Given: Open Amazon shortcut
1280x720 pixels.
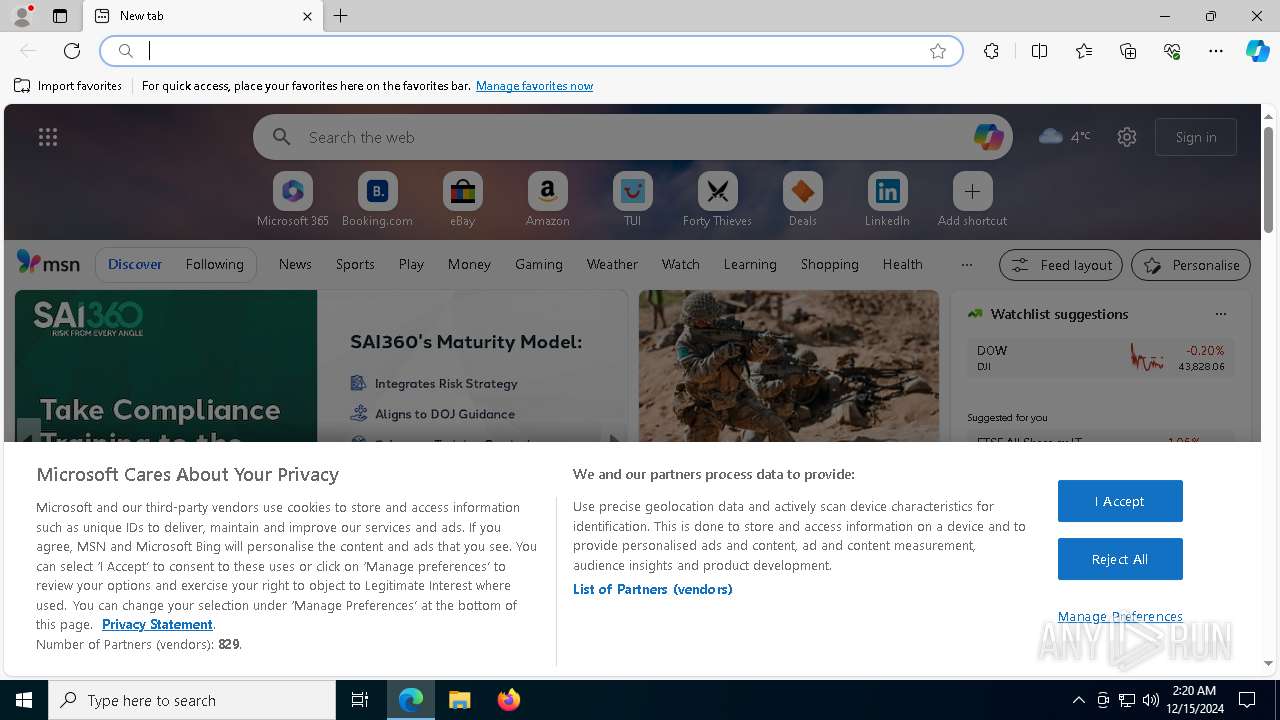Looking at the screenshot, I should 547,199.
